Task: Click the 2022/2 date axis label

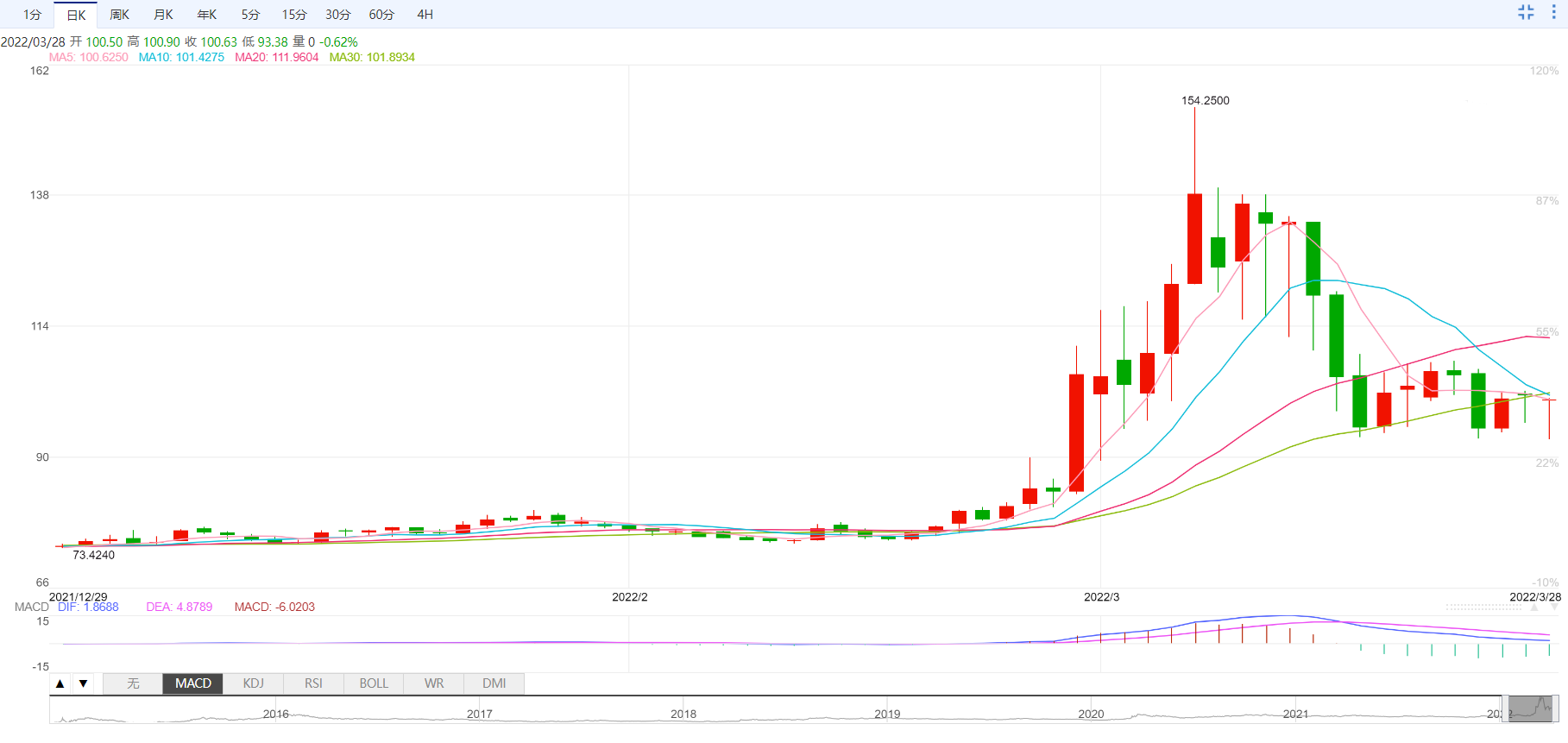Action: [630, 596]
